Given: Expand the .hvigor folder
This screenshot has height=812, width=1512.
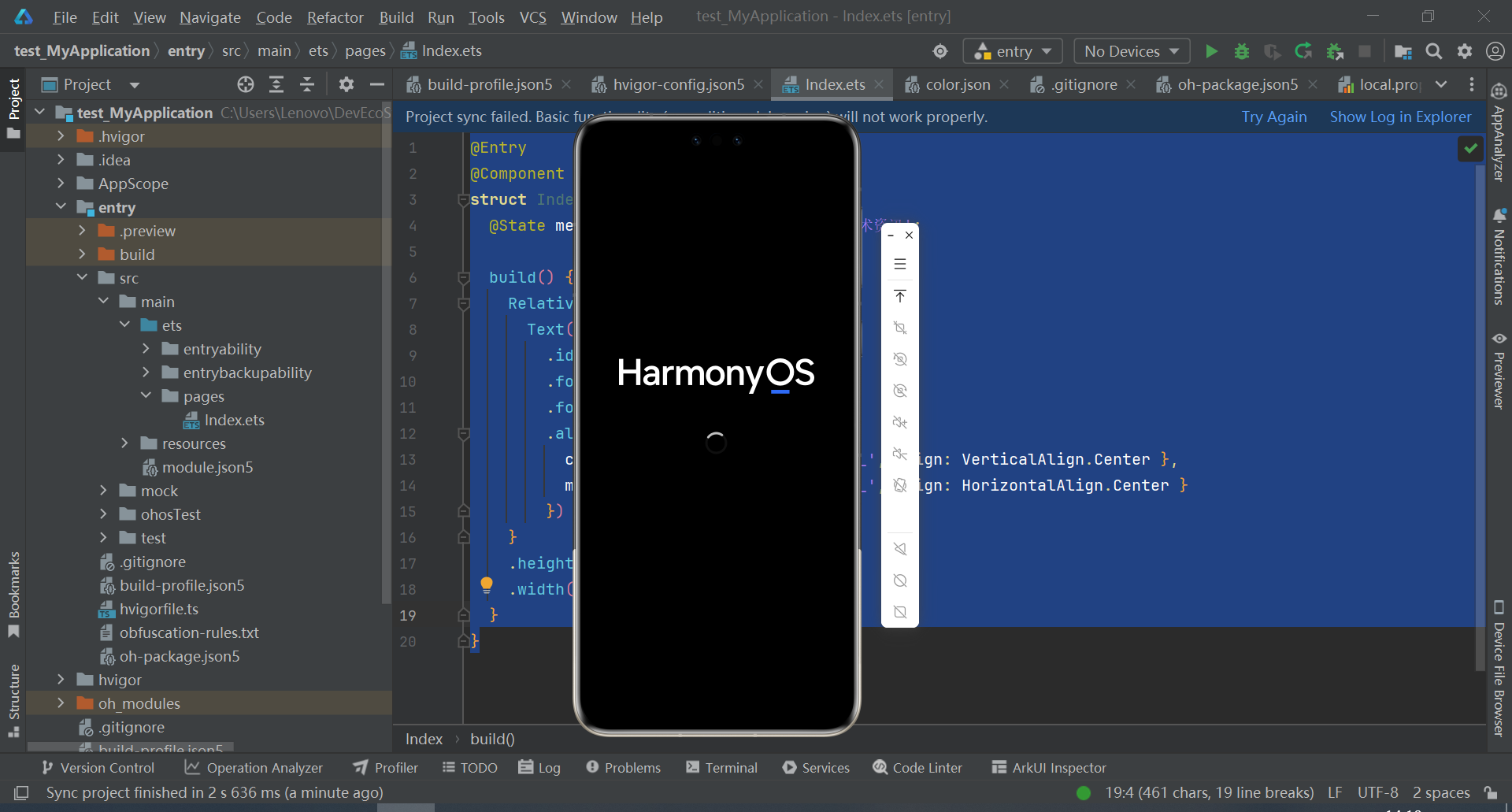Looking at the screenshot, I should tap(61, 136).
